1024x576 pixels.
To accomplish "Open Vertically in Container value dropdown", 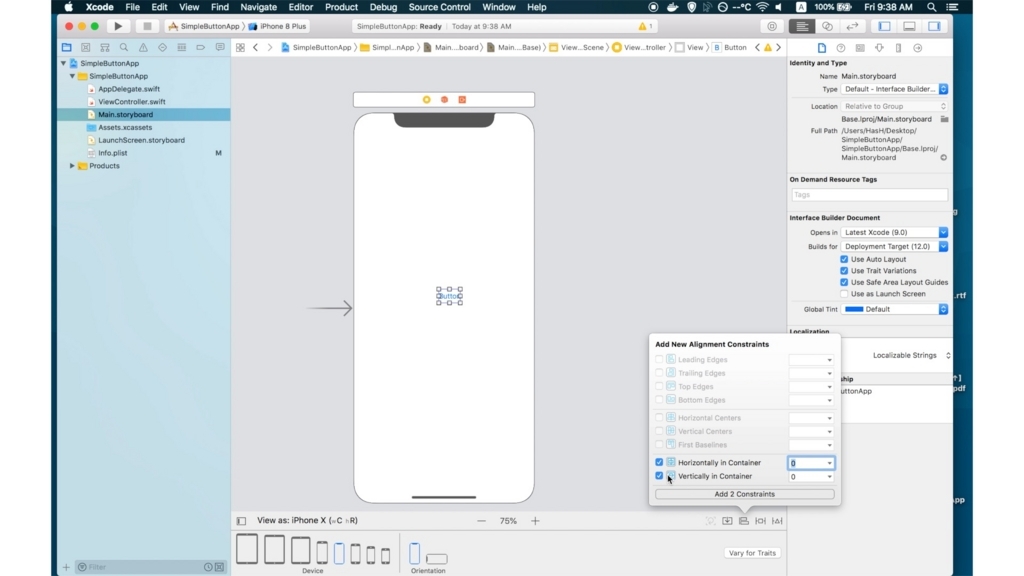I will pyautogui.click(x=829, y=477).
